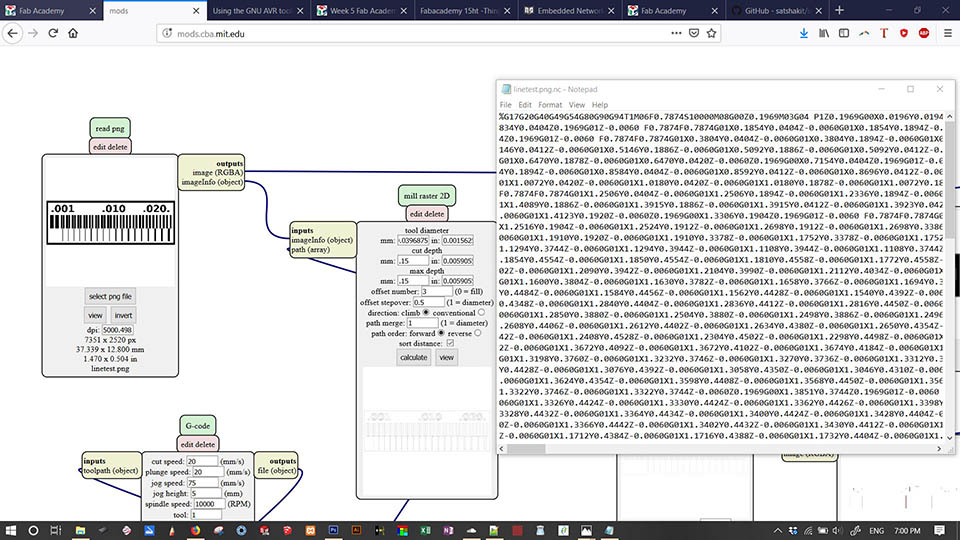This screenshot has height=540, width=960.
Task: Open Notepad View menu
Action: (x=576, y=105)
